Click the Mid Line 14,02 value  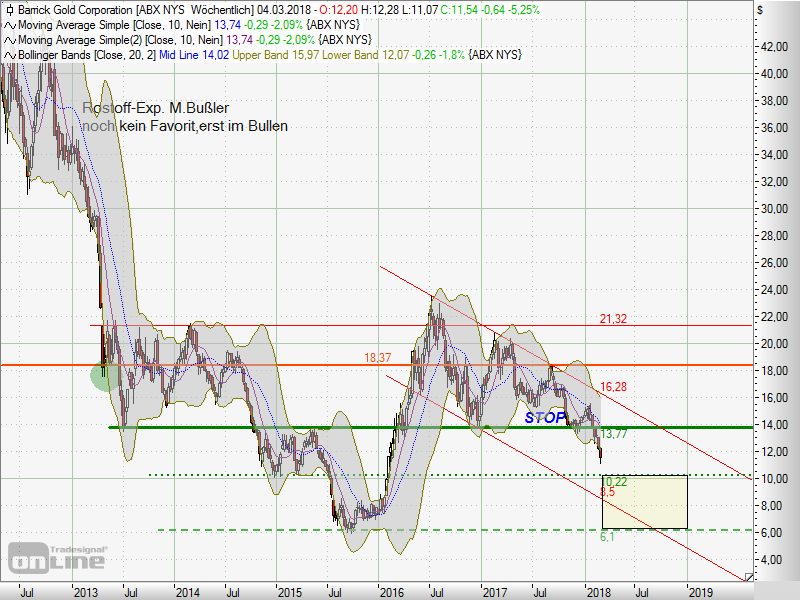[194, 55]
